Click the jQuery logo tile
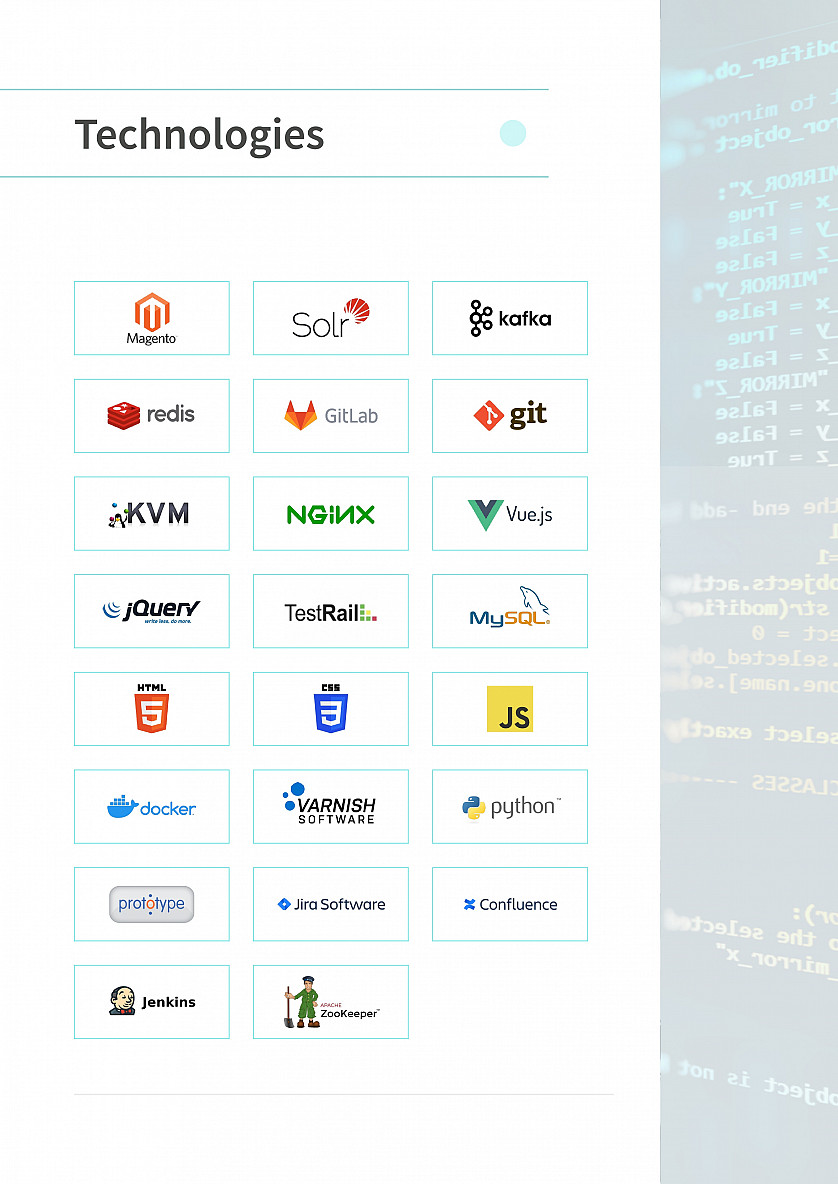 152,611
